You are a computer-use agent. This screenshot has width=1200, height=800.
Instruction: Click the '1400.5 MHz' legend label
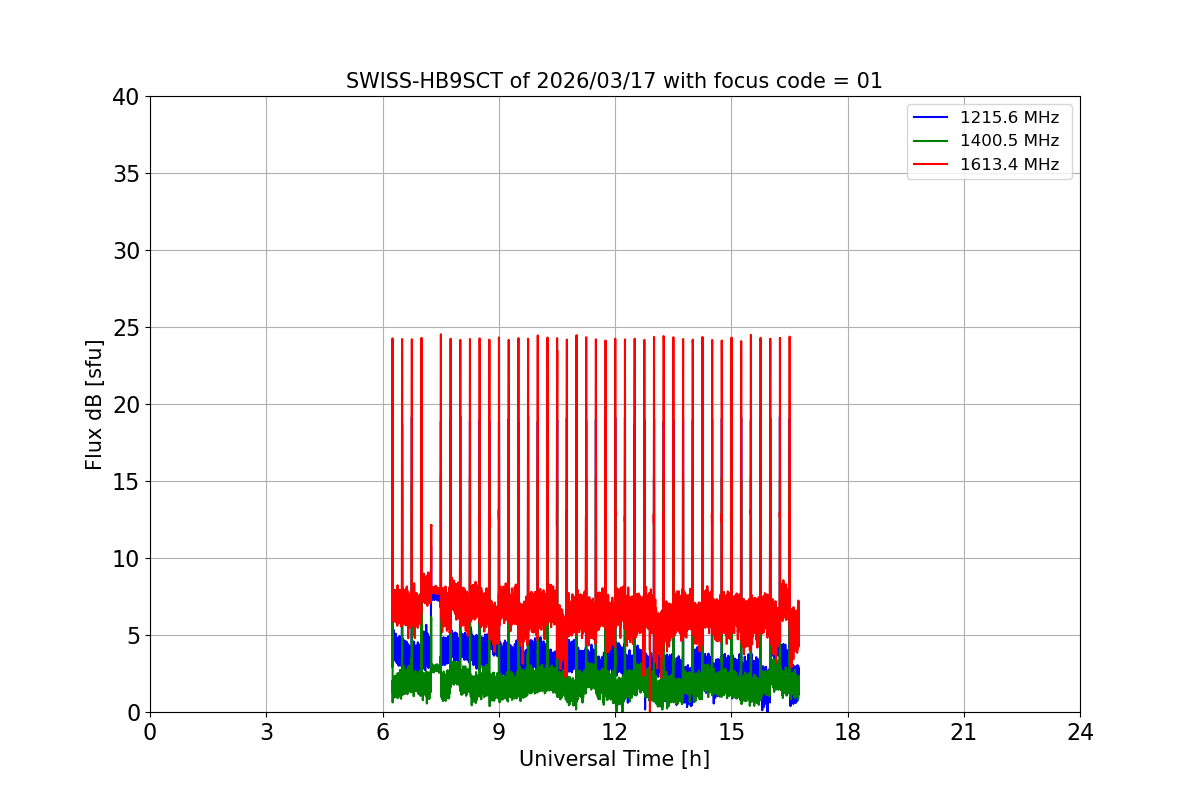[1009, 141]
